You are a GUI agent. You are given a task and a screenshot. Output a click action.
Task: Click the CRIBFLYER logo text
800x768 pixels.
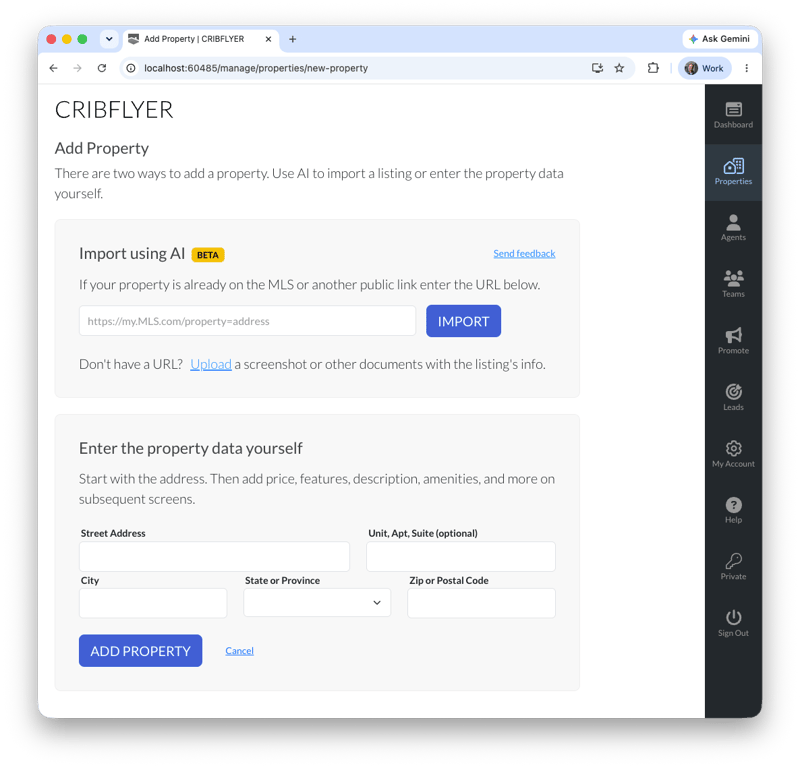[x=114, y=110]
